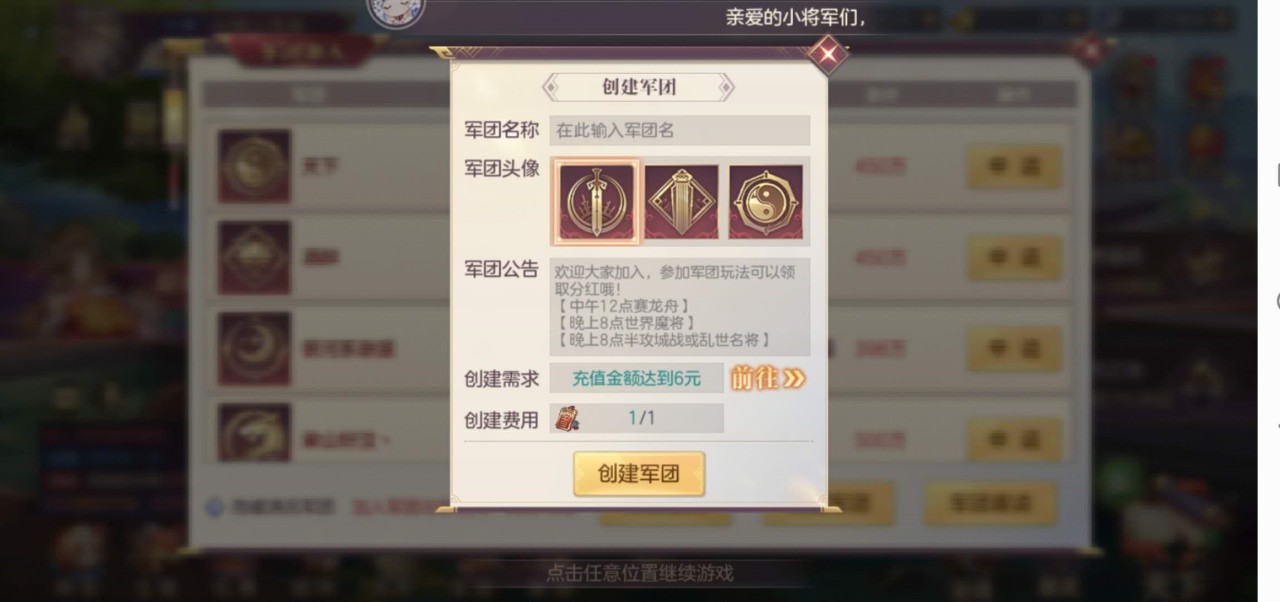
Task: Close the 创建军团 dialog with X
Action: point(827,54)
